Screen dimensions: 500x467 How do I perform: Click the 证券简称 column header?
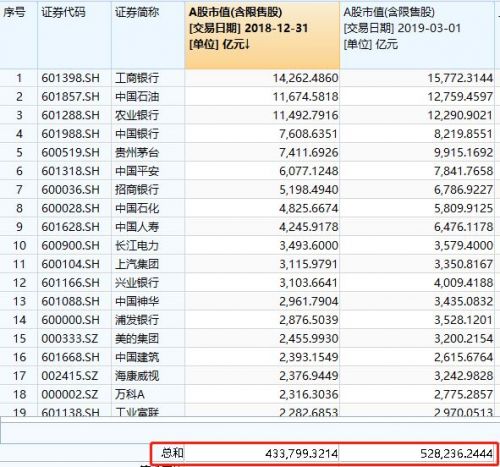coord(148,35)
